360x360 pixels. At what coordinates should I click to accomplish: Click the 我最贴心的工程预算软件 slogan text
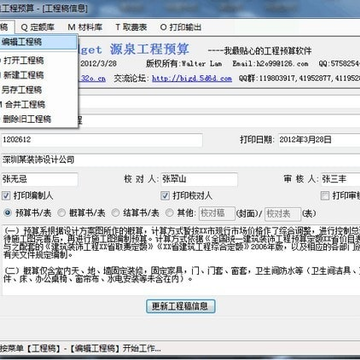260,51
